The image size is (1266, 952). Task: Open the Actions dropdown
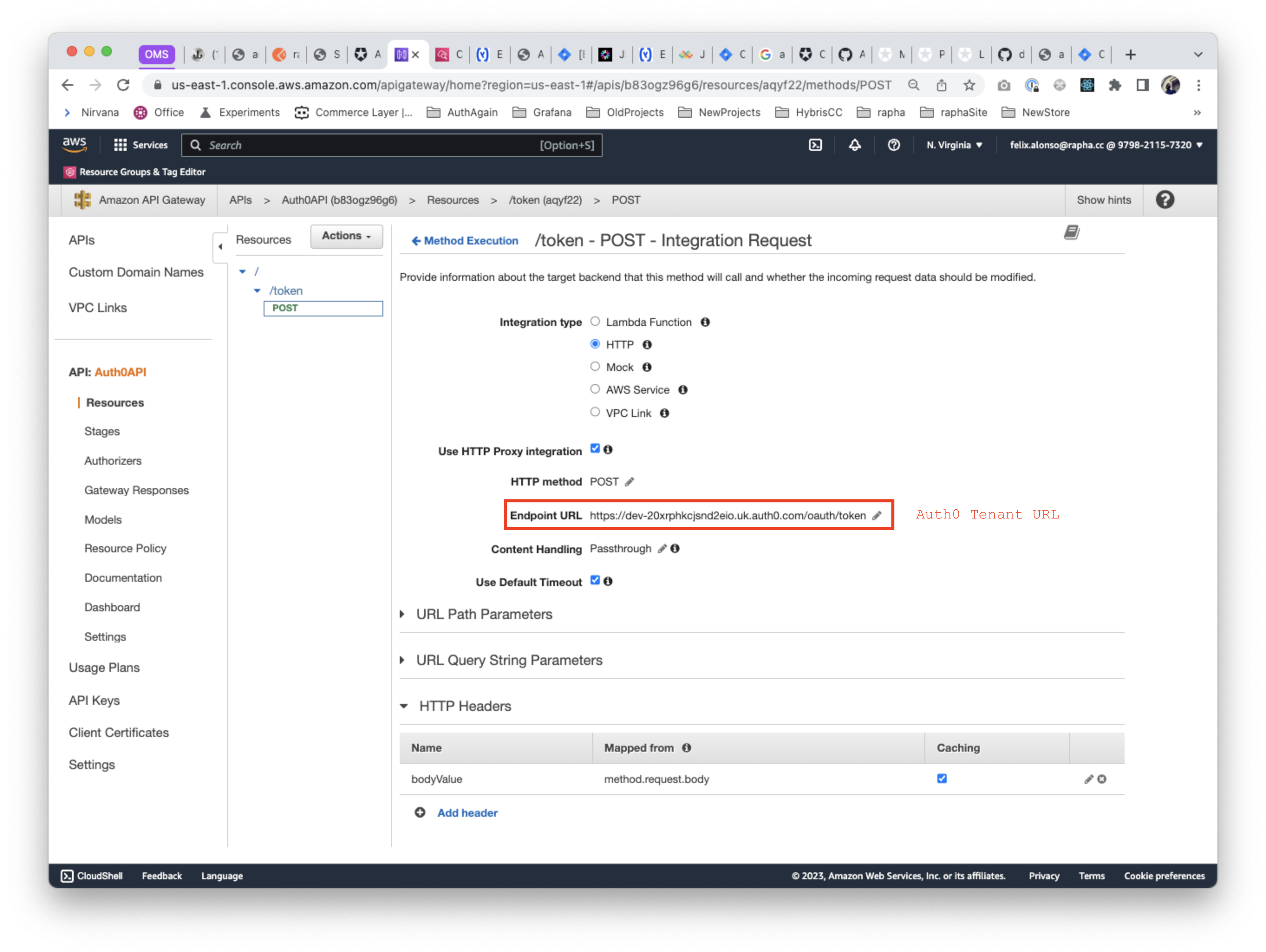(x=346, y=236)
